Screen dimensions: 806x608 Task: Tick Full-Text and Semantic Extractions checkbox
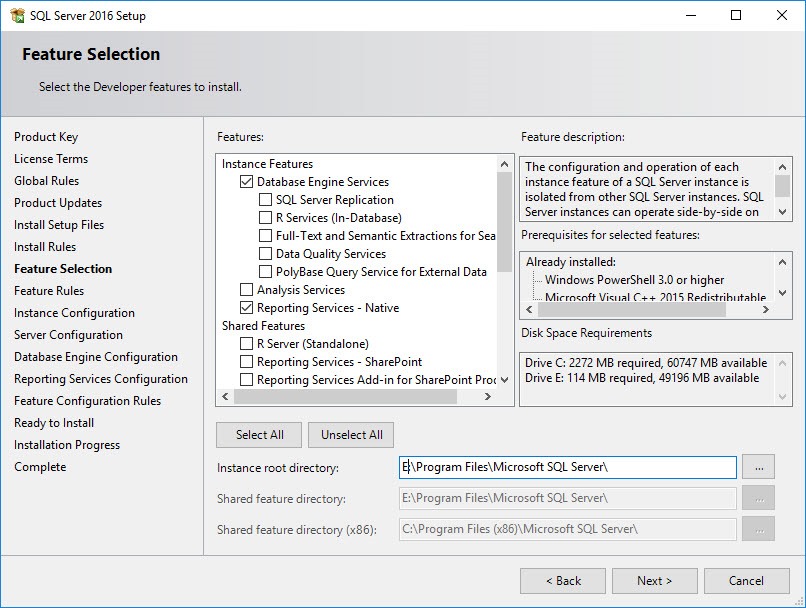tap(265, 236)
